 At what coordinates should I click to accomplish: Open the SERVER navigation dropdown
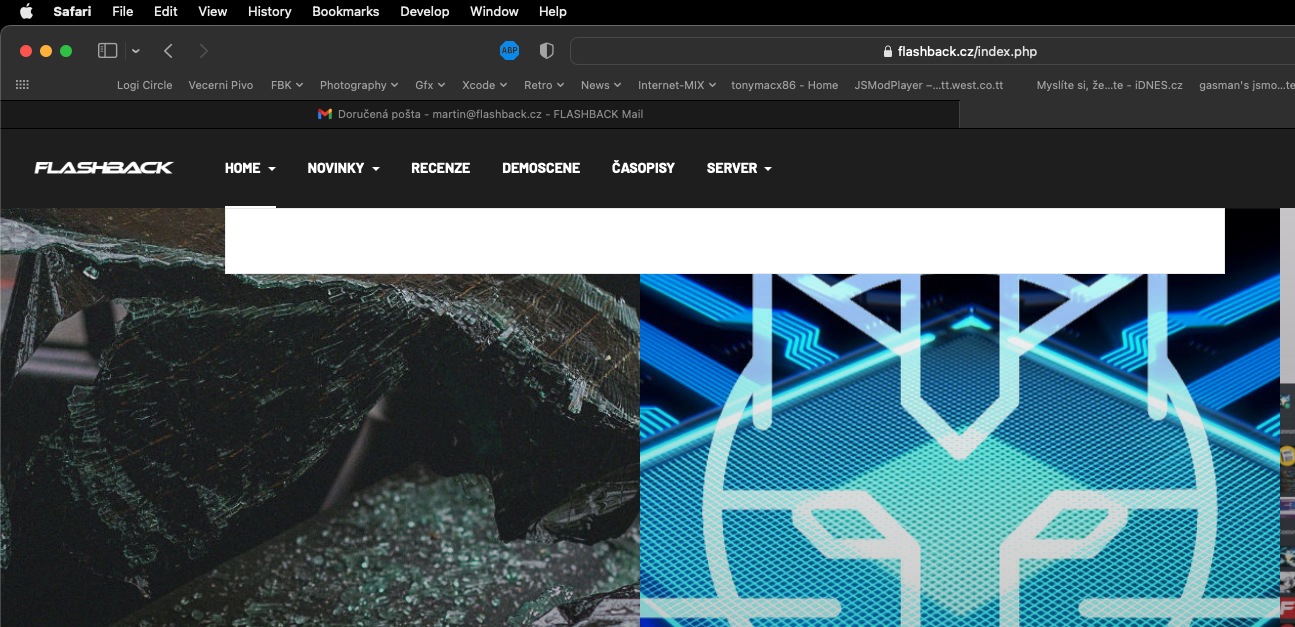pos(739,168)
